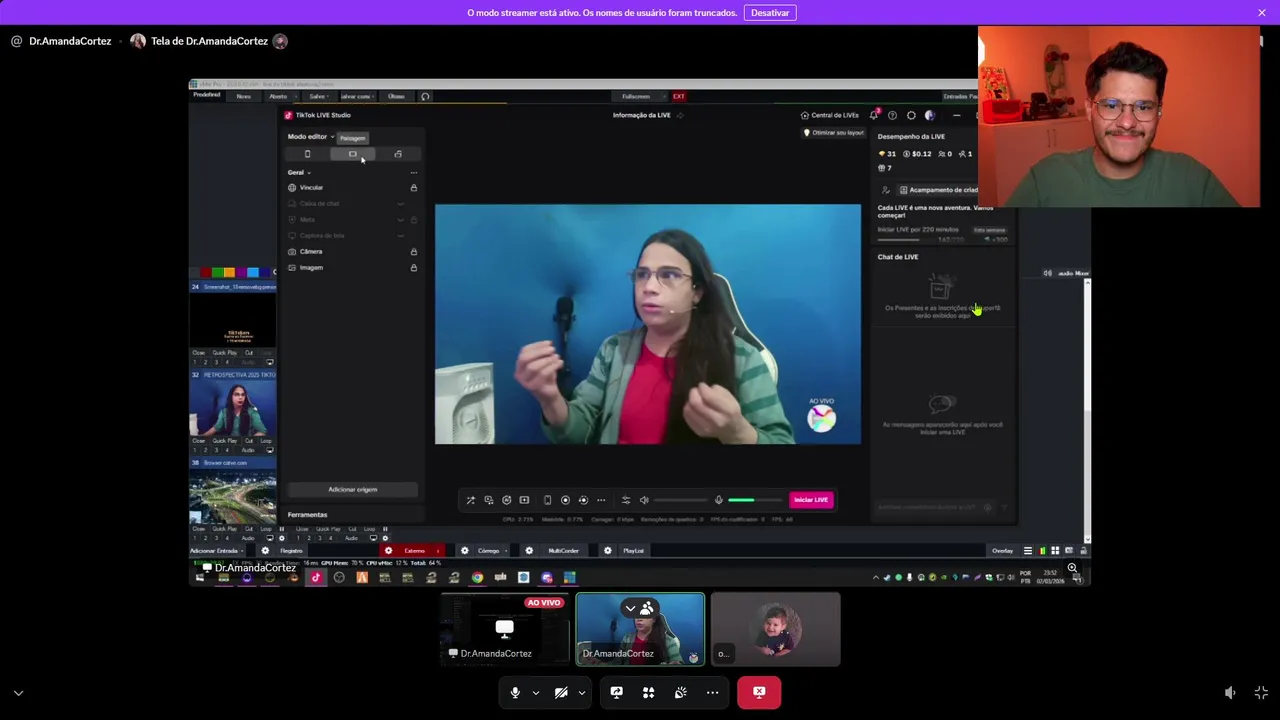Mute the microphone in call controls

pos(515,692)
